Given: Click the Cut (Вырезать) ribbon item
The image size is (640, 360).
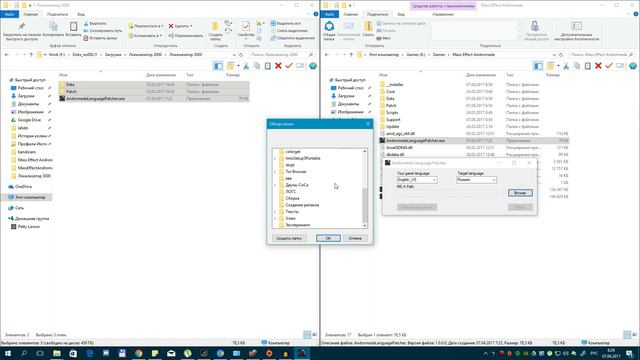Looking at the screenshot, I should click(96, 24).
